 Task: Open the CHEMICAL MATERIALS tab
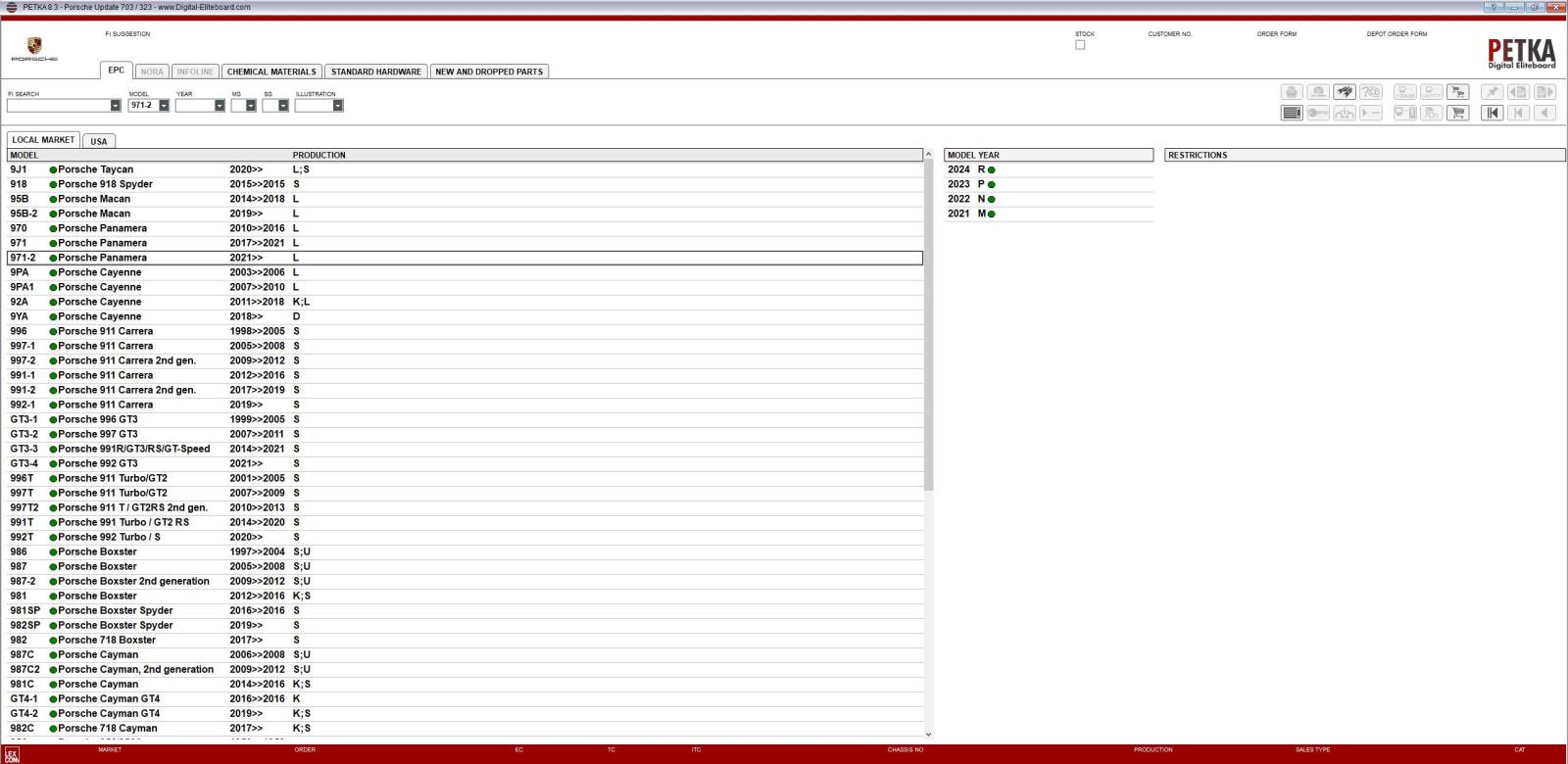click(271, 72)
